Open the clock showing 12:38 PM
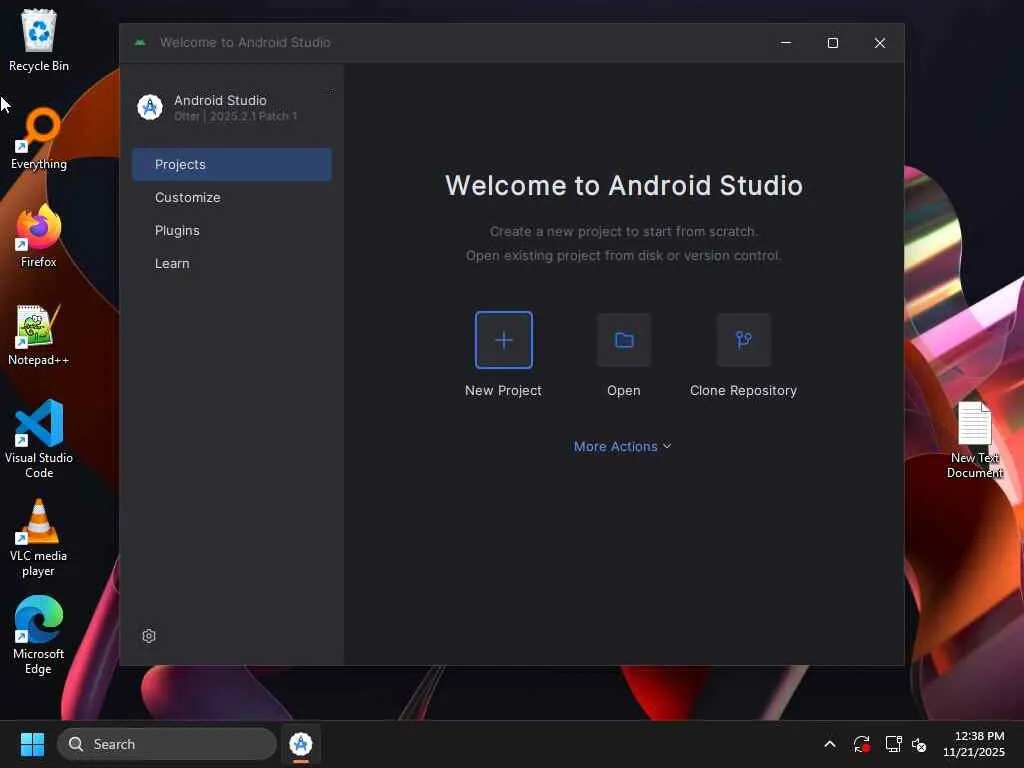 974,744
